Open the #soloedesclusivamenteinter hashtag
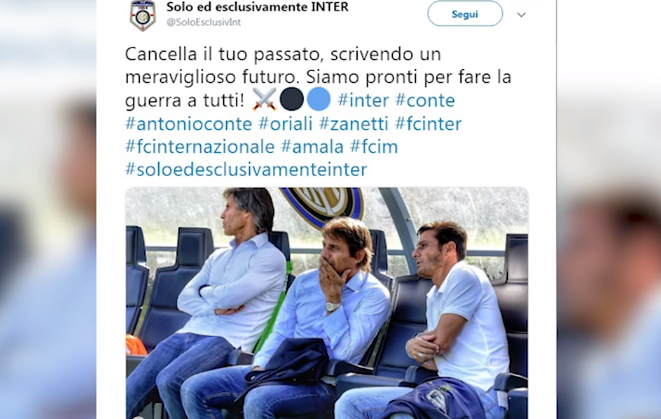Screen dimensions: 661x419 [x=246, y=169]
